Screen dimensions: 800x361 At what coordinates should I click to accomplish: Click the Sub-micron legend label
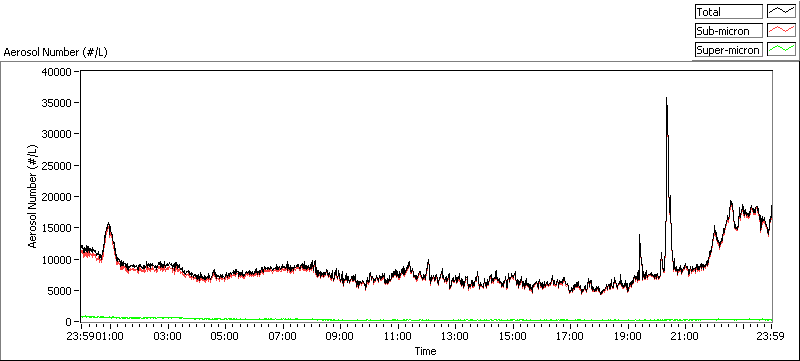pos(729,31)
